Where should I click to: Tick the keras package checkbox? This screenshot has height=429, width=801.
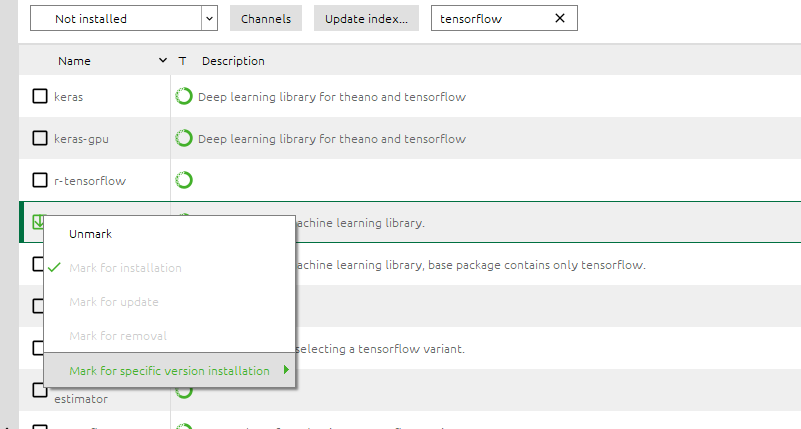40,96
